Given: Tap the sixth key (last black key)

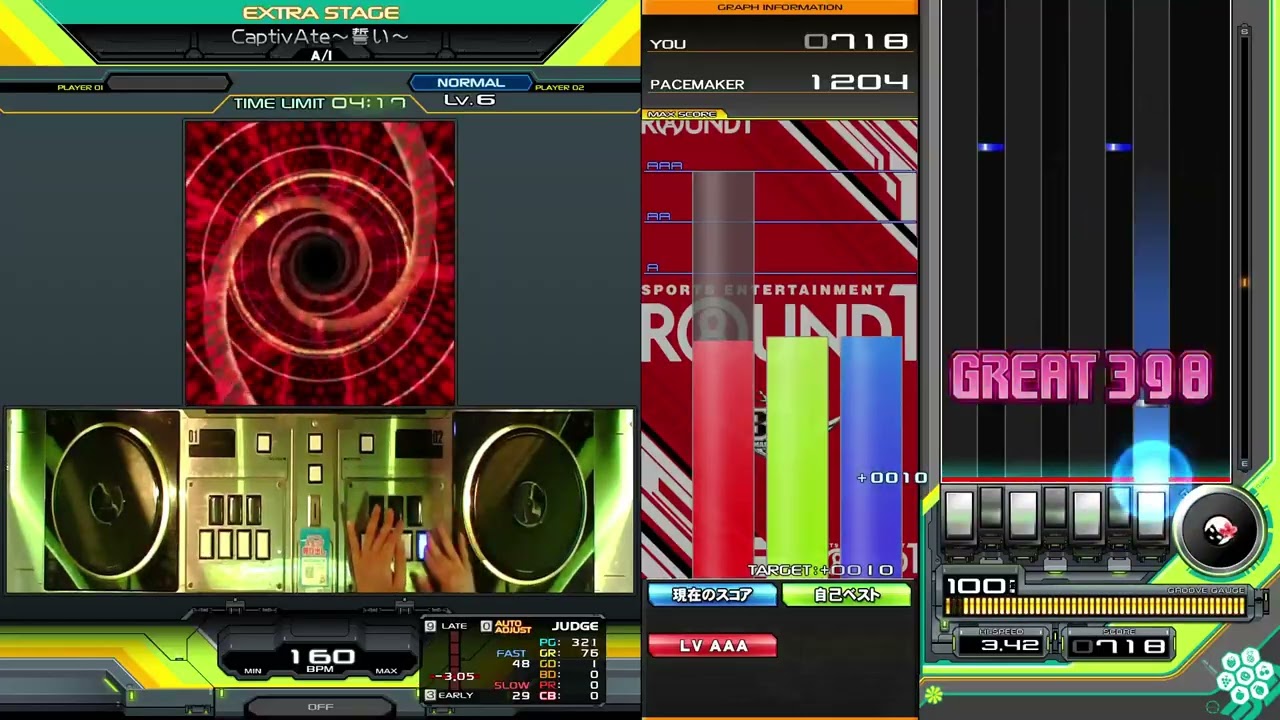Looking at the screenshot, I should tap(1119, 509).
